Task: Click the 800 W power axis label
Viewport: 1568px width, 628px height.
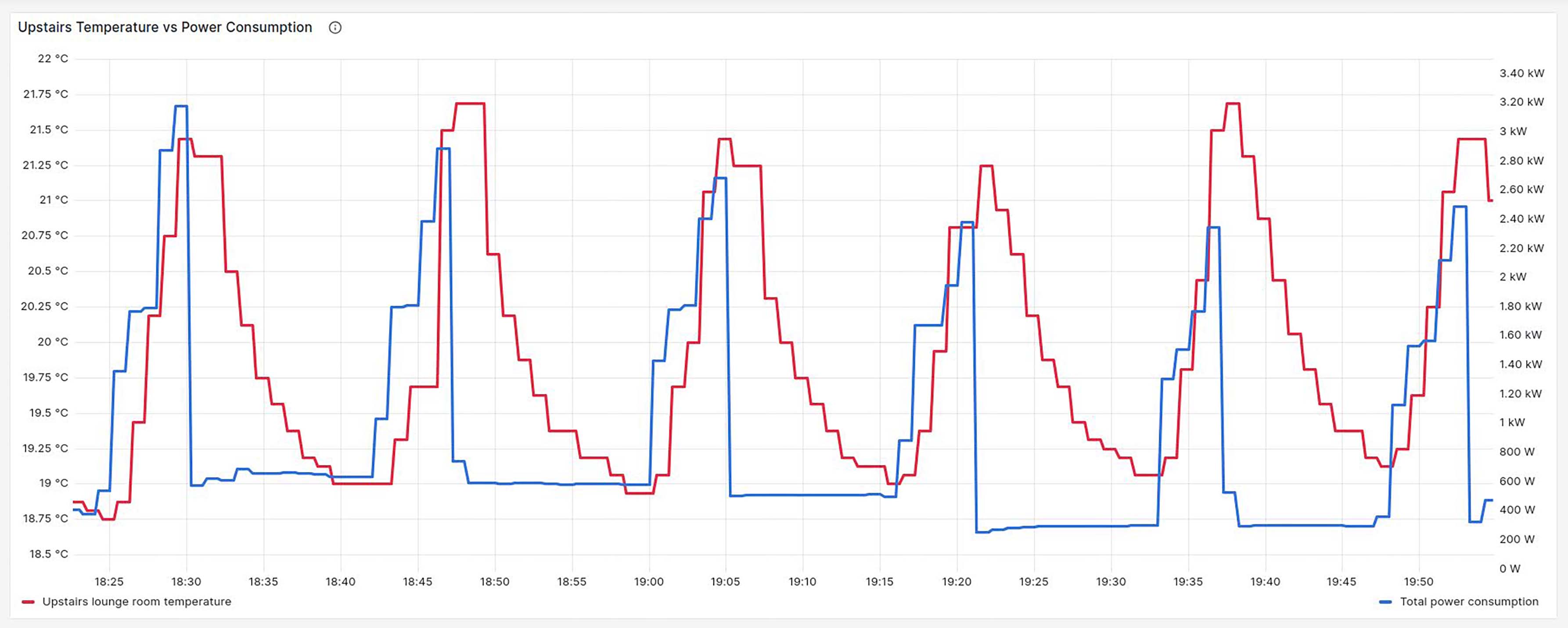Action: (1517, 452)
